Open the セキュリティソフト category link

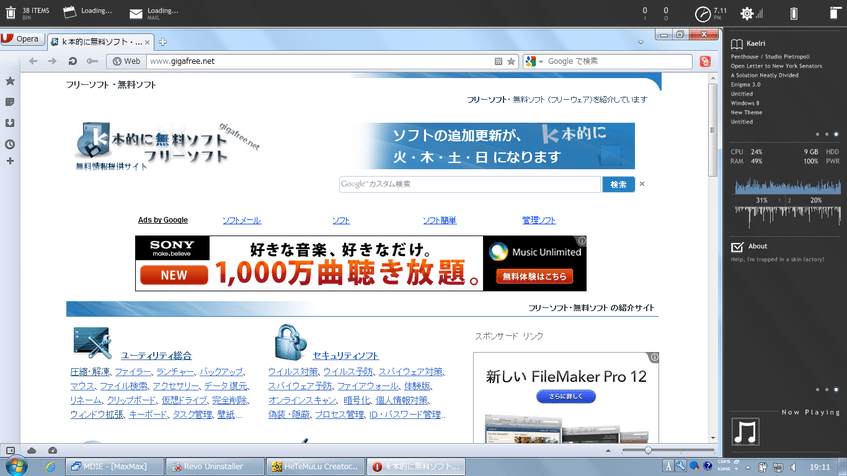346,355
